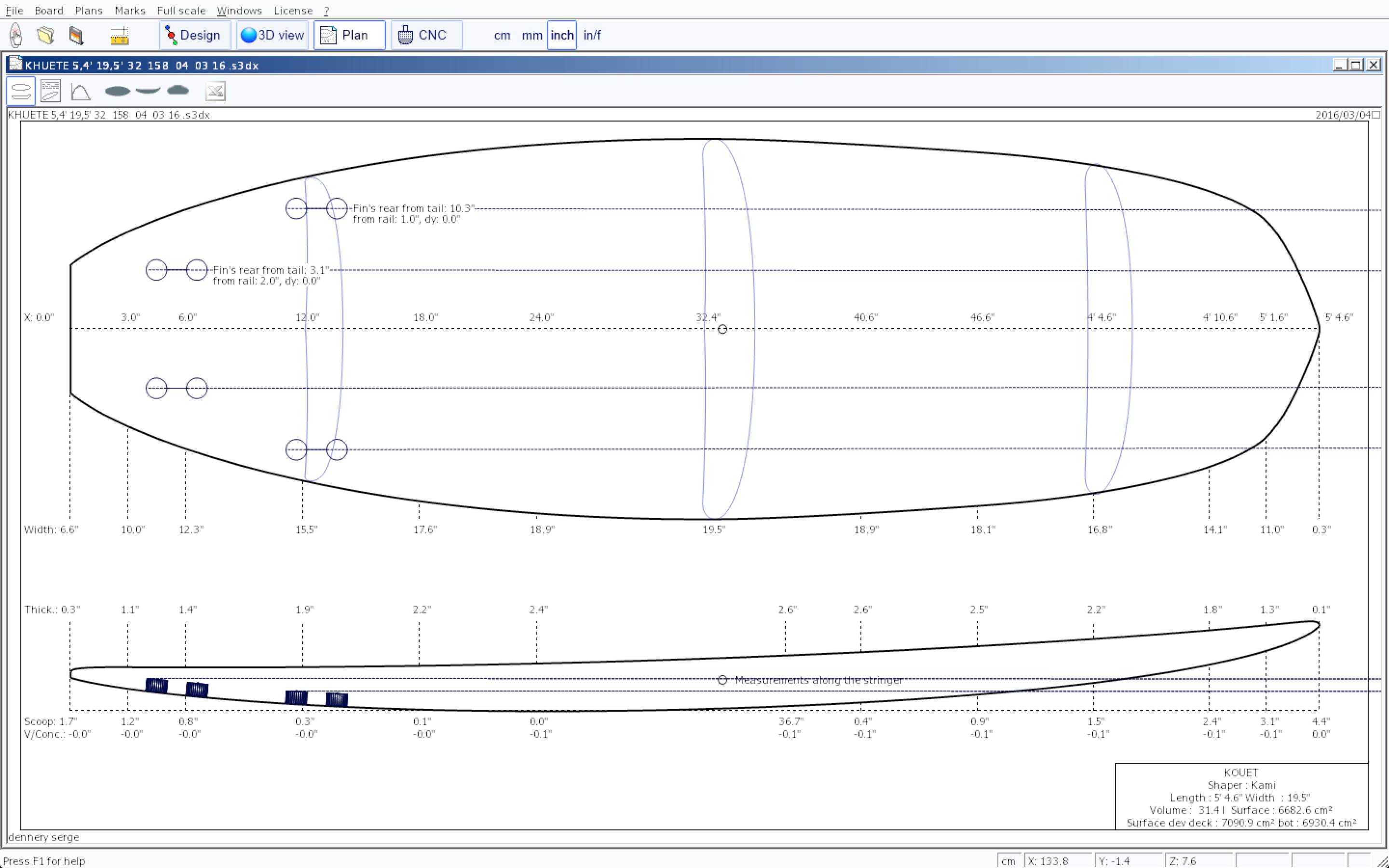
Task: Click the save board icon
Action: pyautogui.click(x=76, y=35)
